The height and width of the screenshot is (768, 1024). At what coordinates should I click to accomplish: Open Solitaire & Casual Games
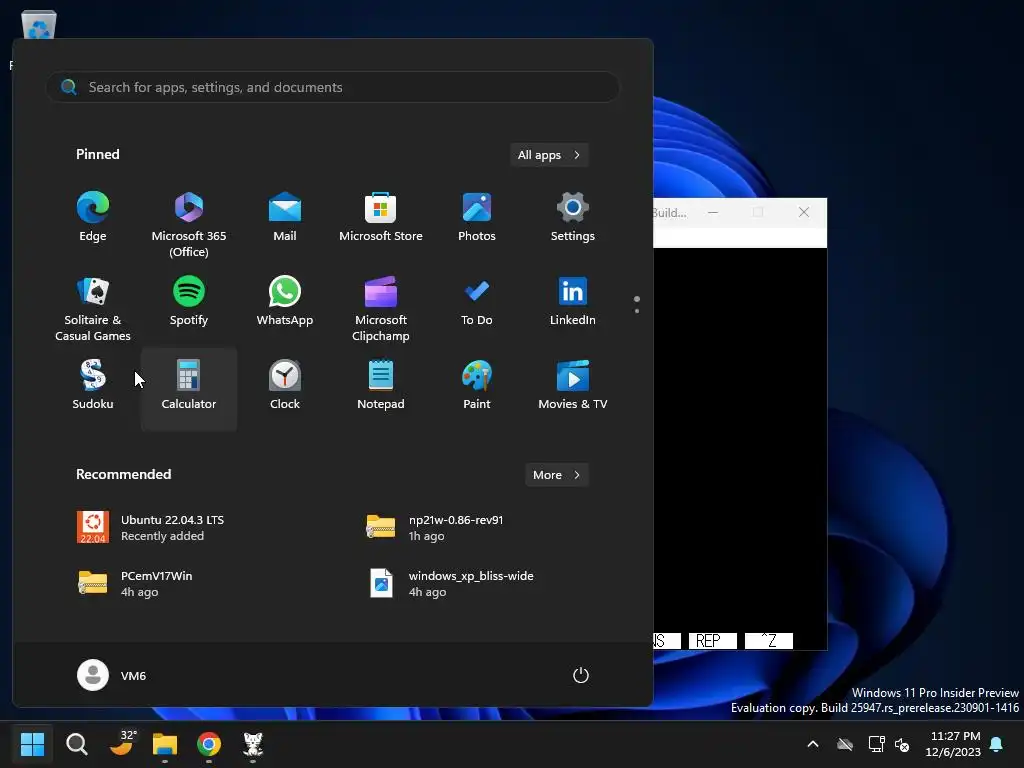(x=93, y=308)
